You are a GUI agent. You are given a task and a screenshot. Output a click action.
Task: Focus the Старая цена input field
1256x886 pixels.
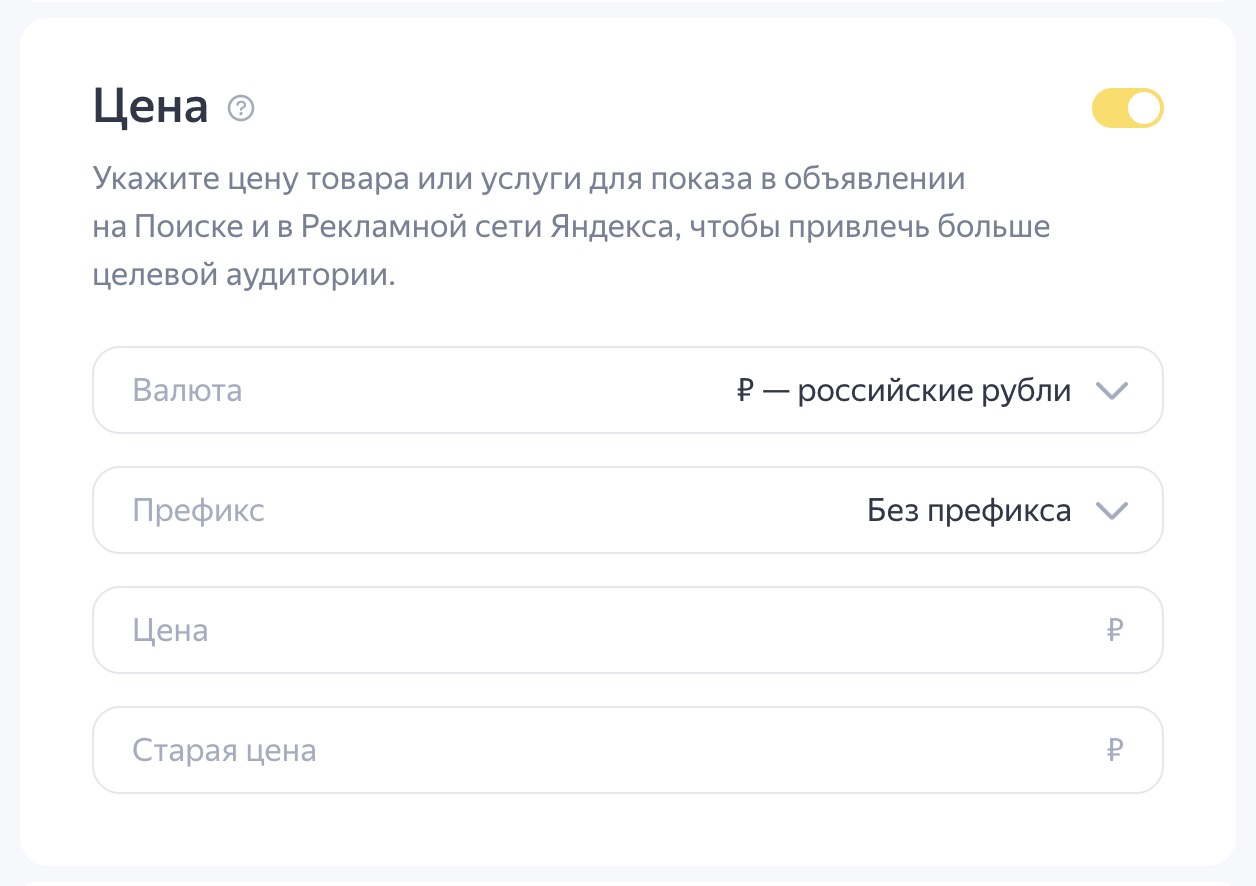[x=600, y=750]
